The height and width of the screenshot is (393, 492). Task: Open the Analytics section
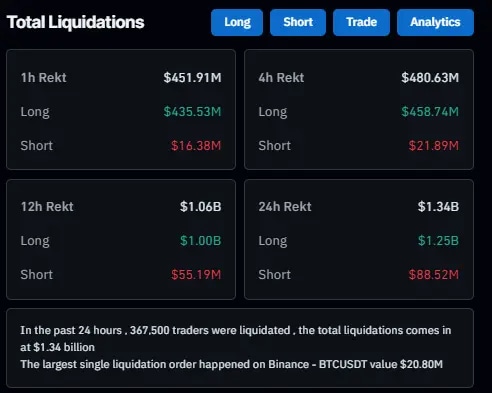pos(435,22)
